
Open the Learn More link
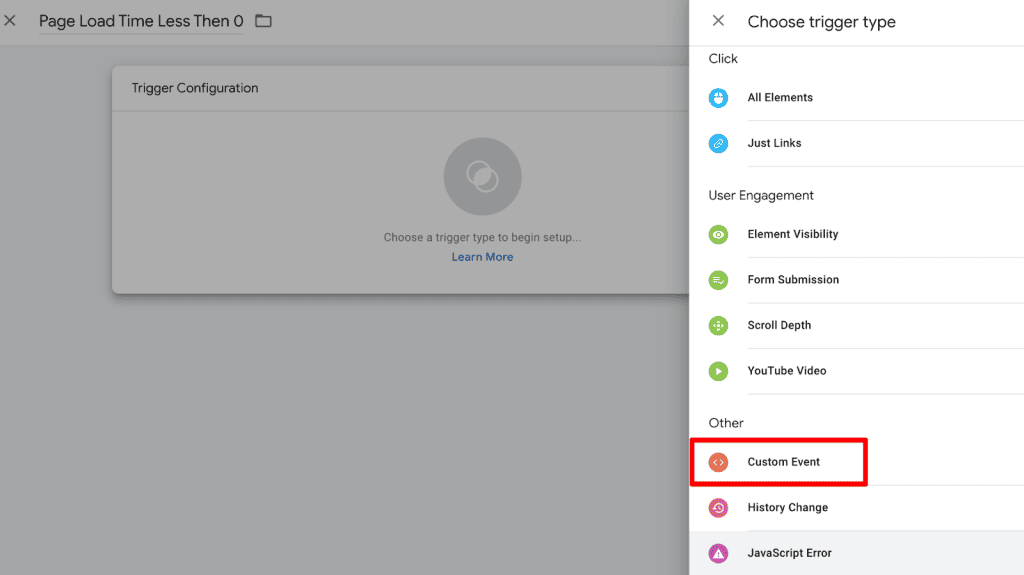click(x=482, y=257)
